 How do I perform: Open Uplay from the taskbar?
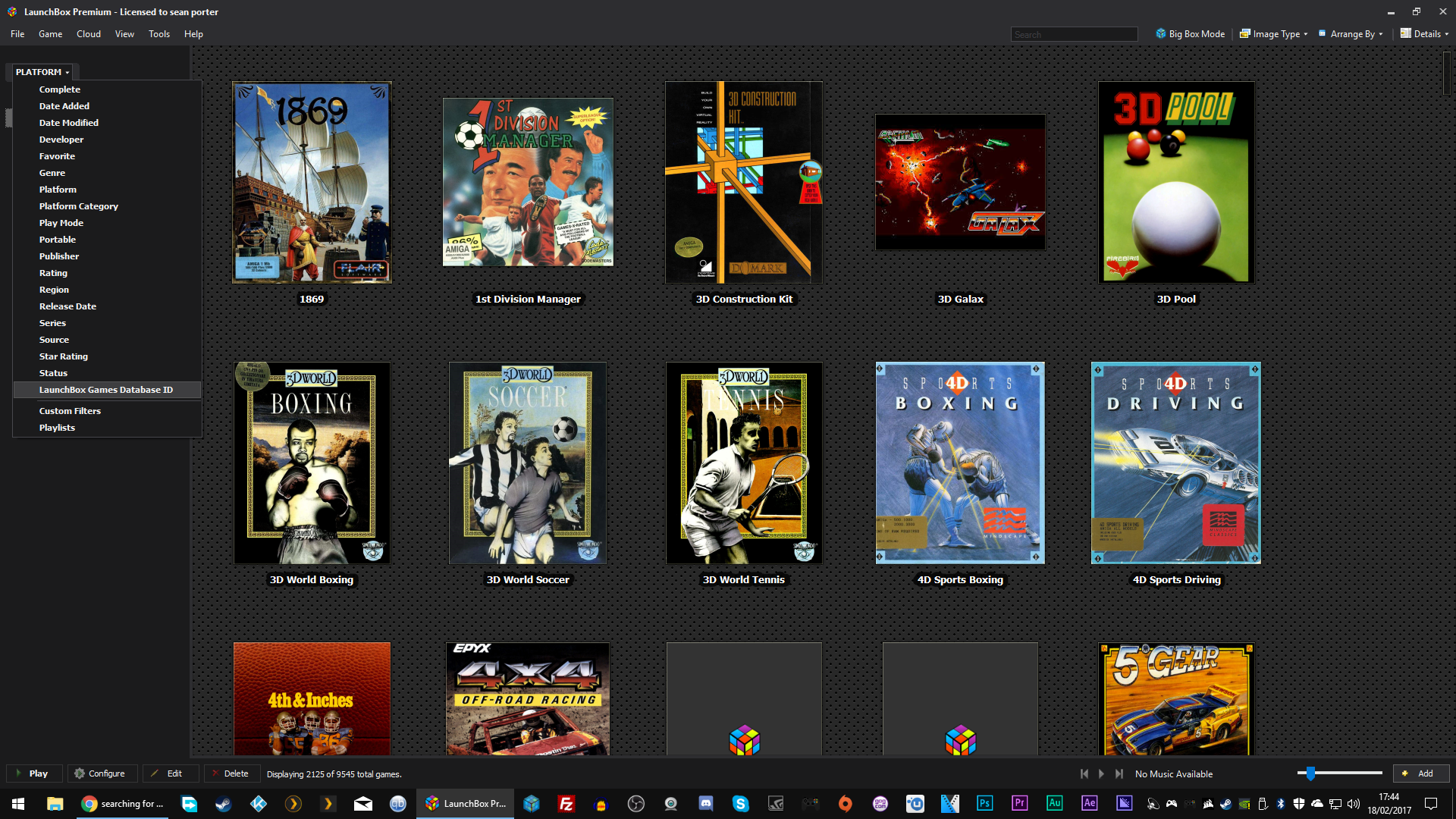point(915,804)
